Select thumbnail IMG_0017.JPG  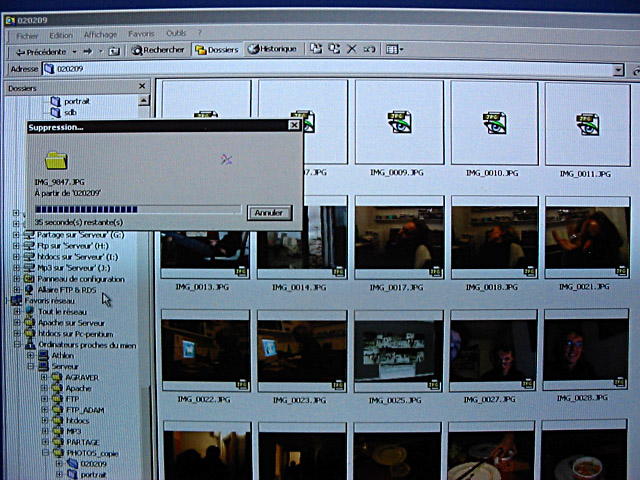[399, 238]
